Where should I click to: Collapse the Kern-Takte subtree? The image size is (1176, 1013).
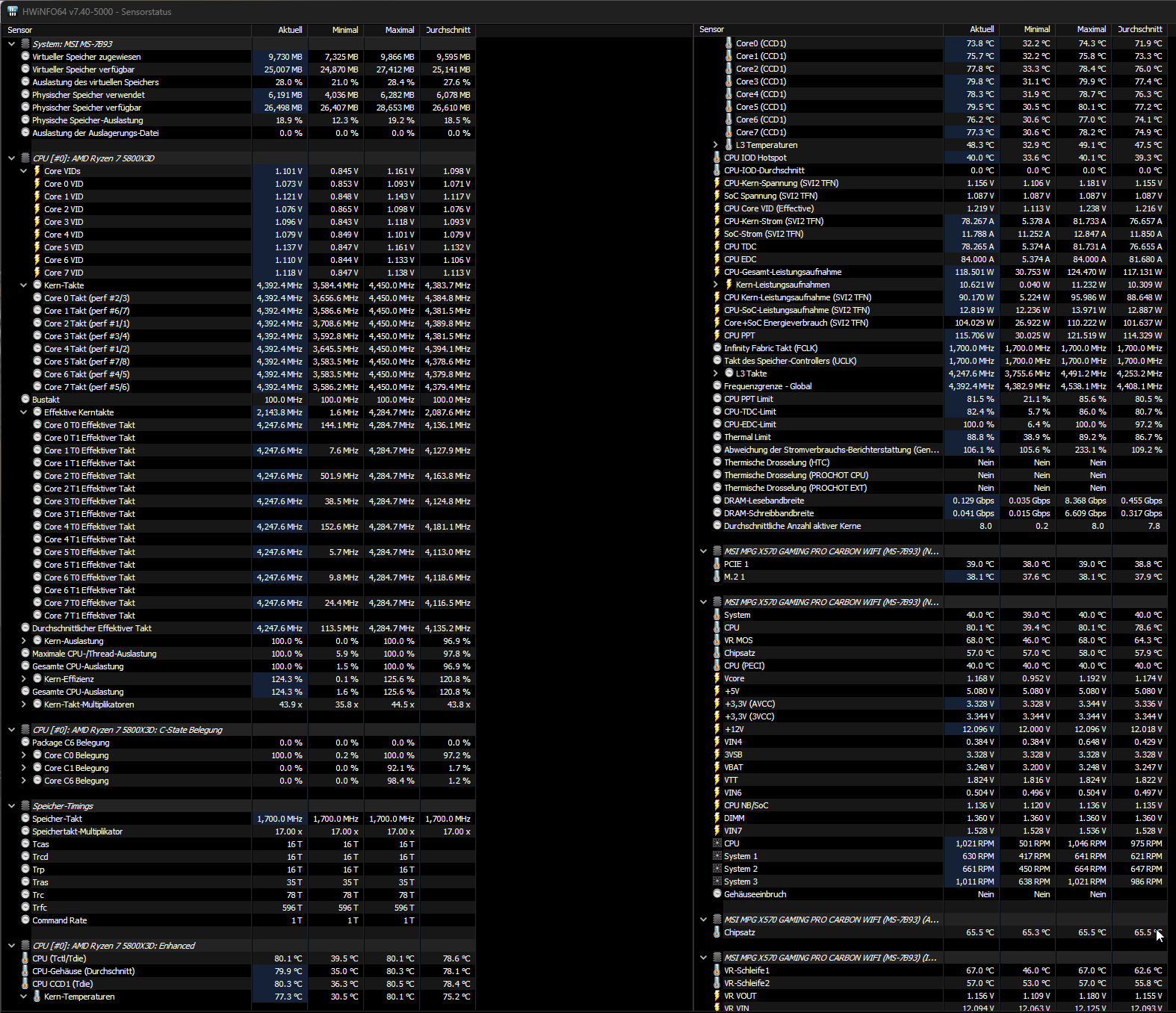(x=23, y=285)
